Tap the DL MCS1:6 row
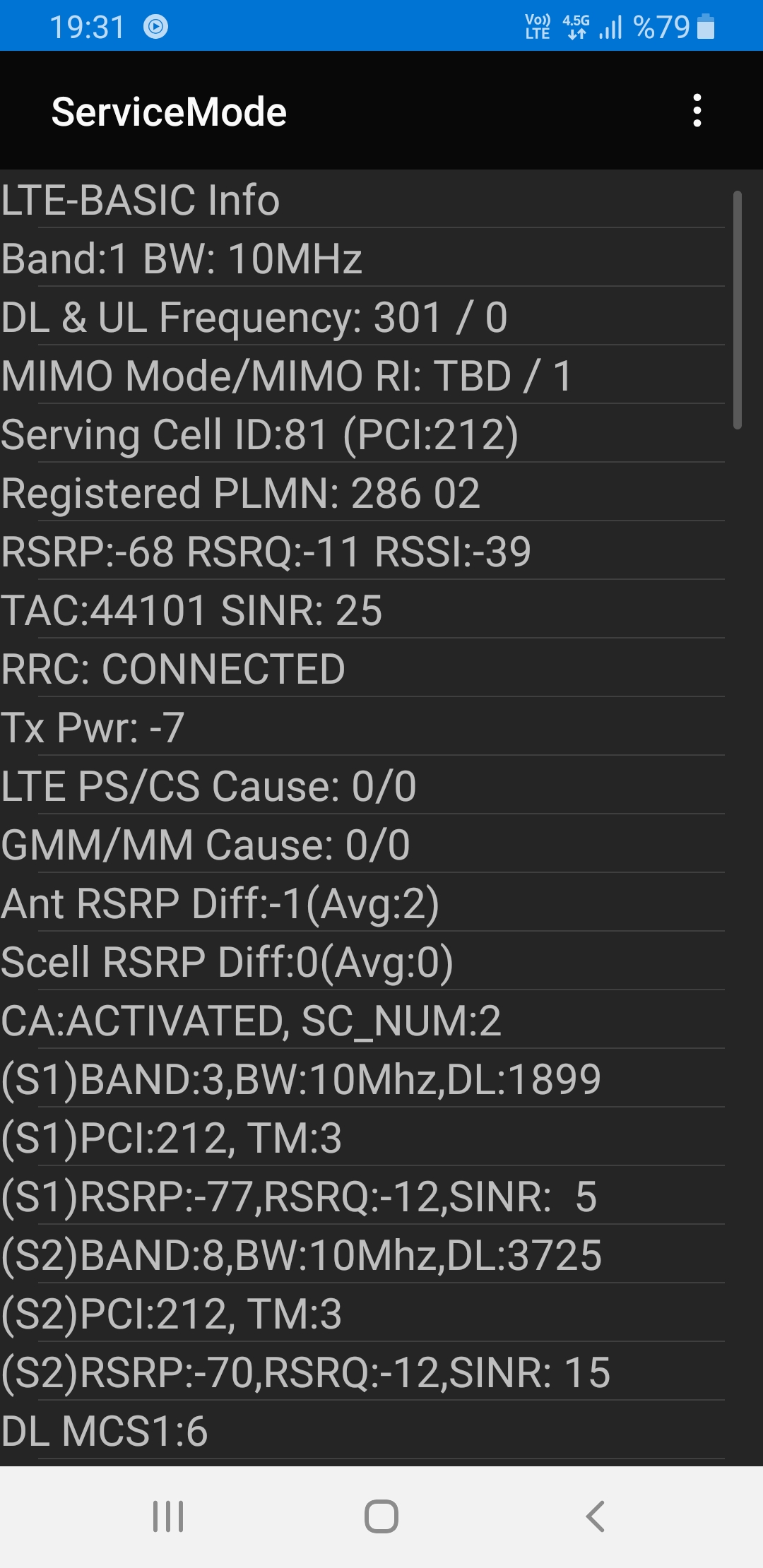Image resolution: width=763 pixels, height=1568 pixels. (x=362, y=1430)
